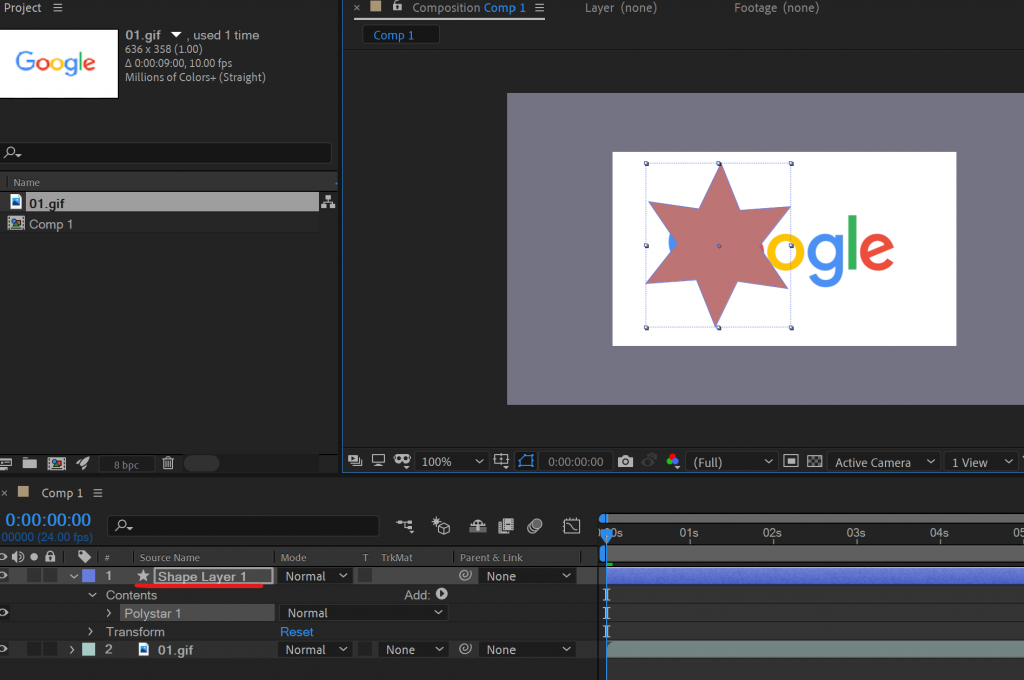
Task: Click the delete trash icon in Project panel
Action: tap(168, 463)
